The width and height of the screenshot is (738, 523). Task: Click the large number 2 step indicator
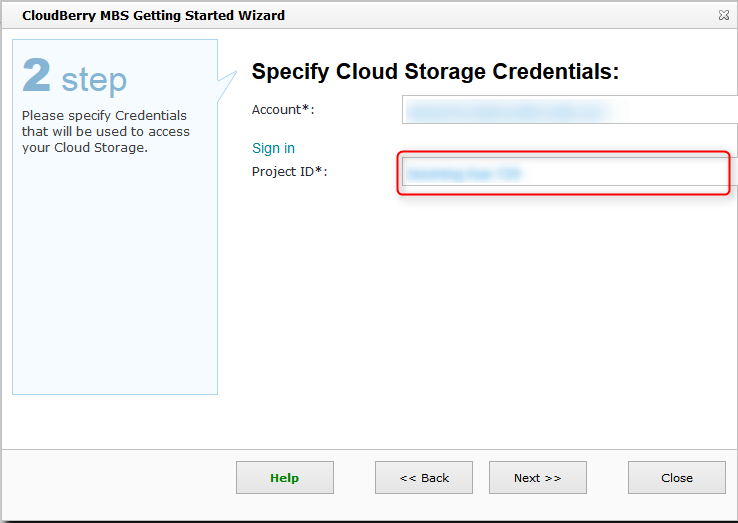click(36, 75)
